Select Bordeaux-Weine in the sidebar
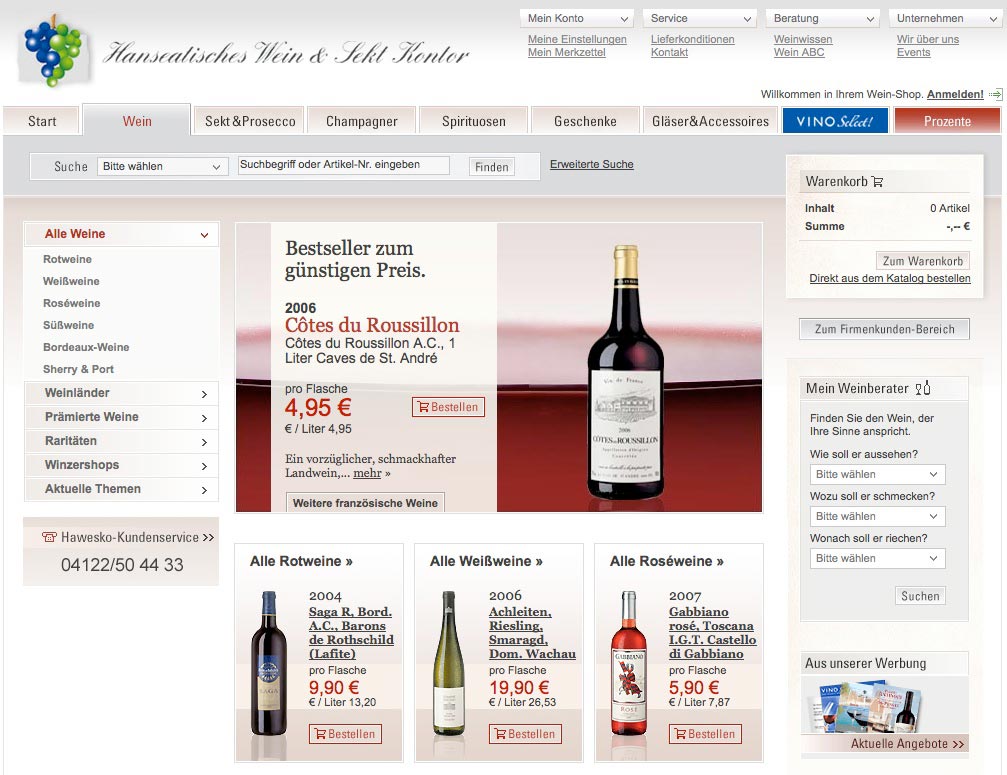 [86, 347]
